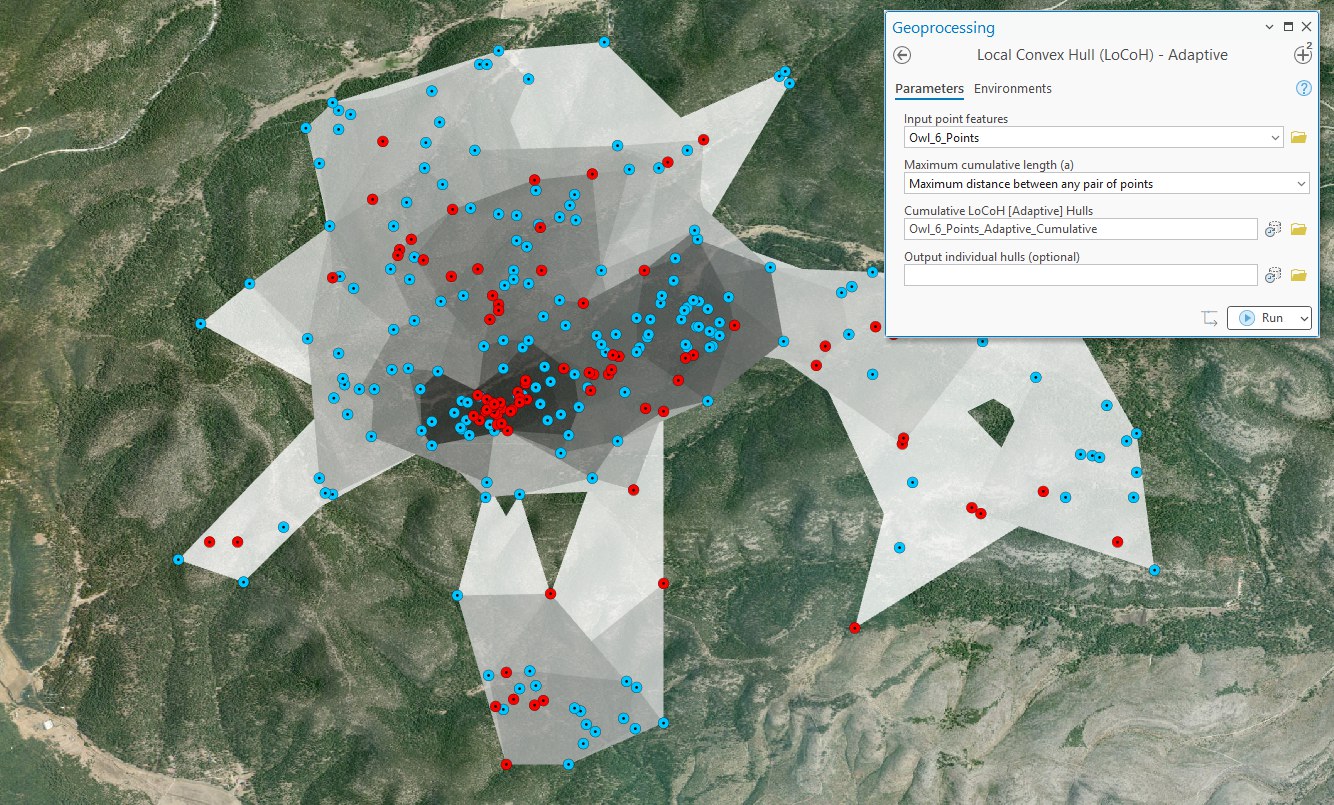Viewport: 1334px width, 805px height.
Task: Browse folder for Cumulative LoCoH Hulls output
Action: tap(1299, 229)
